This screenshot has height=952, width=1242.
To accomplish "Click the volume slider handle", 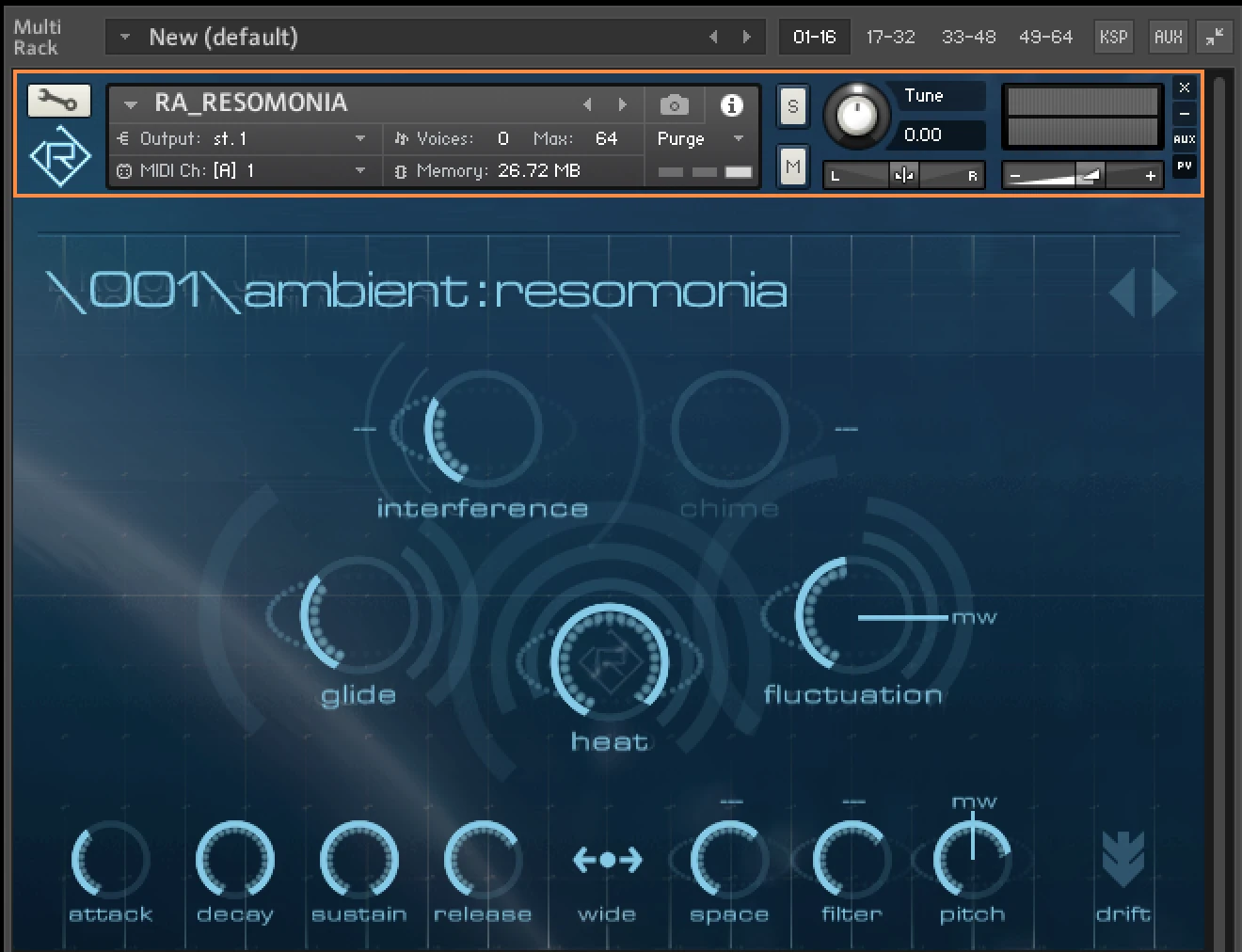I will [x=1091, y=175].
